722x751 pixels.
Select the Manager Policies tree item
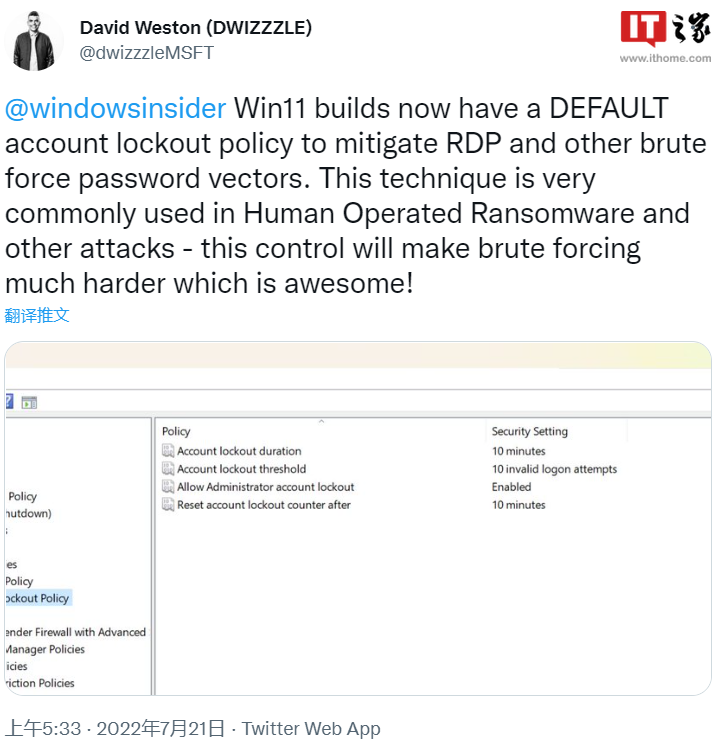tap(44, 649)
